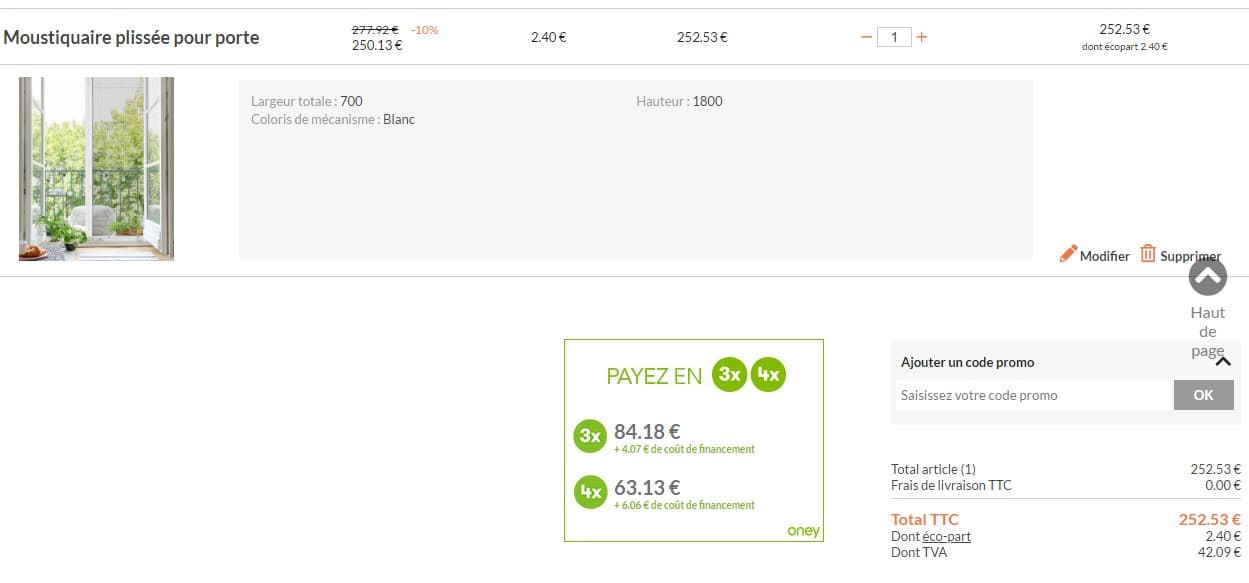Click the Supprimer text link
1249x583 pixels.
click(1190, 256)
